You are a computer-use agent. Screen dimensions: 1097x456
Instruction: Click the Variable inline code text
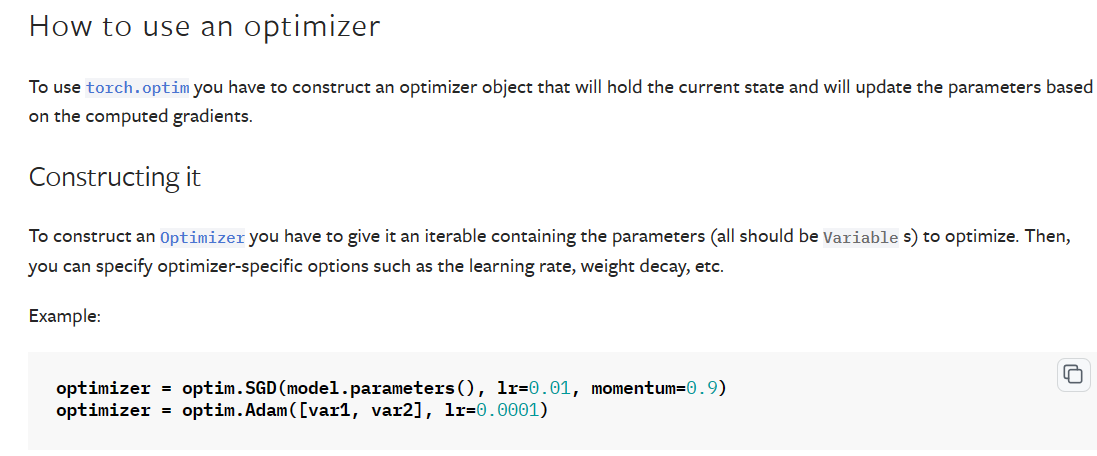click(860, 238)
